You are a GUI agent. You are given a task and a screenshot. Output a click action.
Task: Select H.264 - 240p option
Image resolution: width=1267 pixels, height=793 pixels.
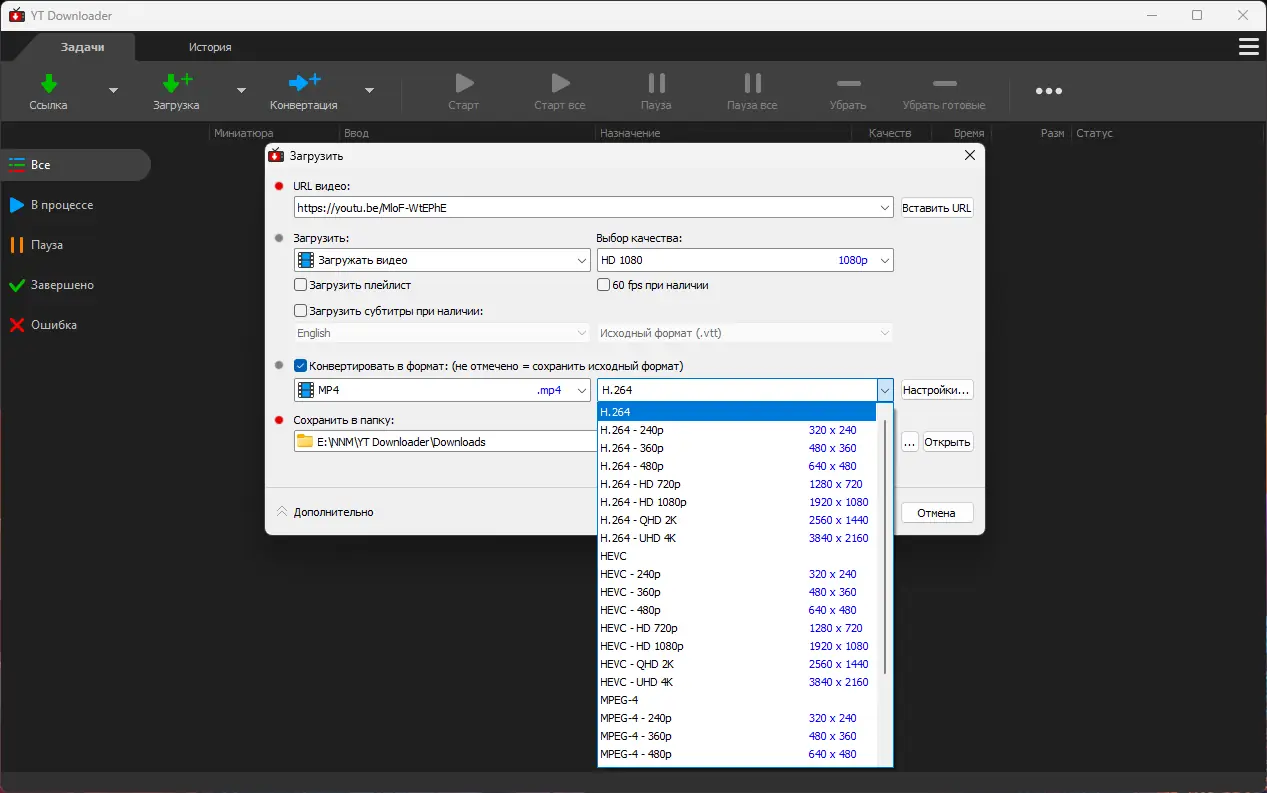tap(737, 430)
